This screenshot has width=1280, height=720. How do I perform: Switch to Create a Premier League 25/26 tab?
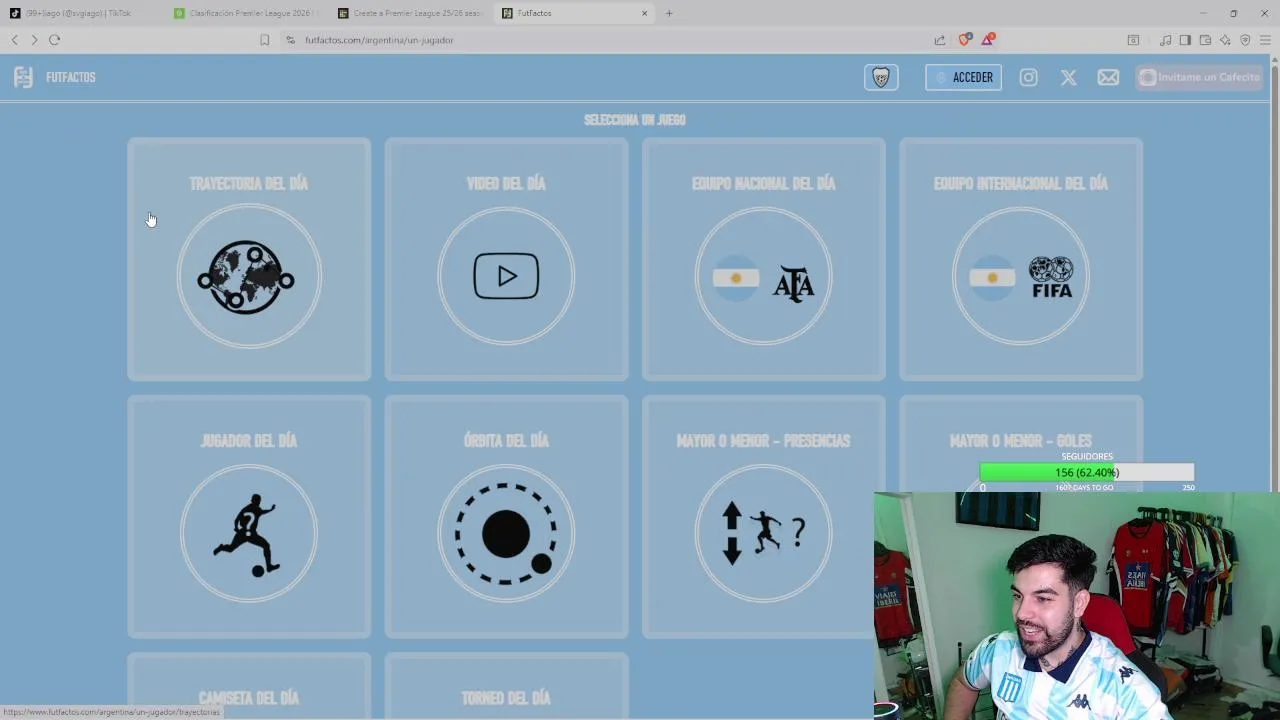pyautogui.click(x=410, y=13)
